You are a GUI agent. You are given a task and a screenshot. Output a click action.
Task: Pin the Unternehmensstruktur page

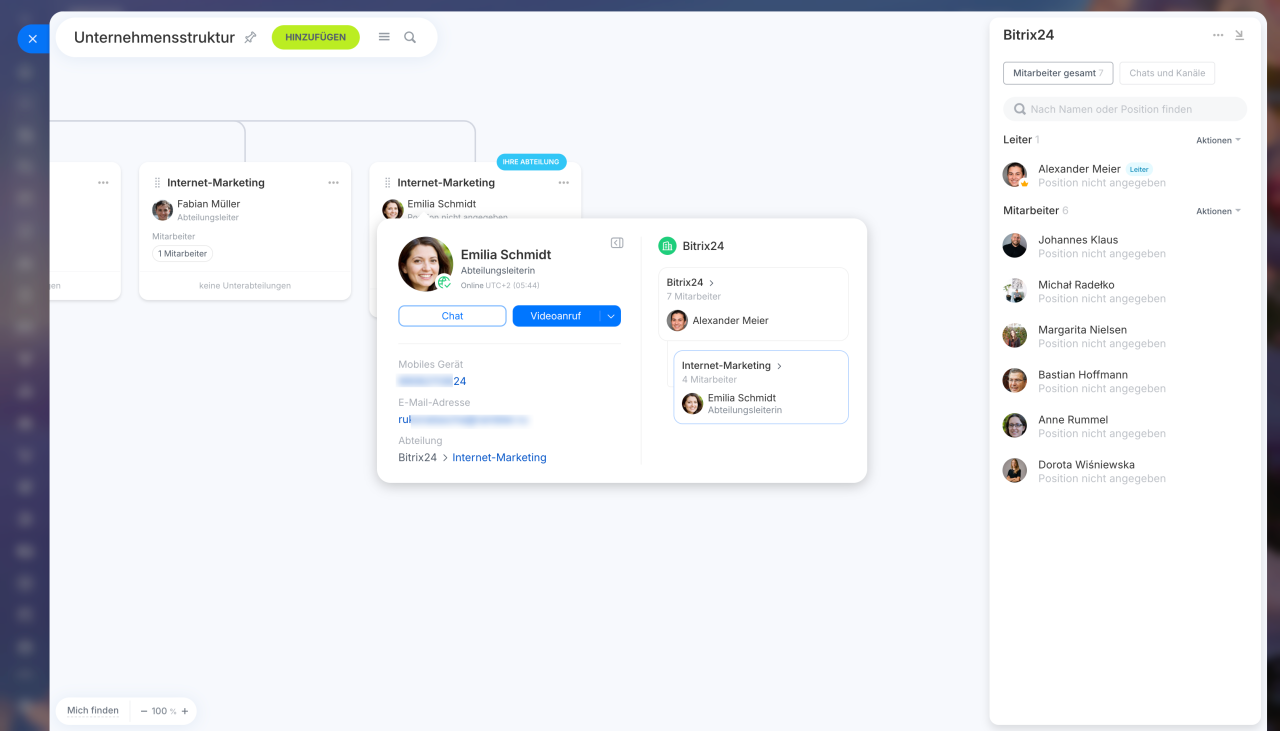tap(251, 37)
